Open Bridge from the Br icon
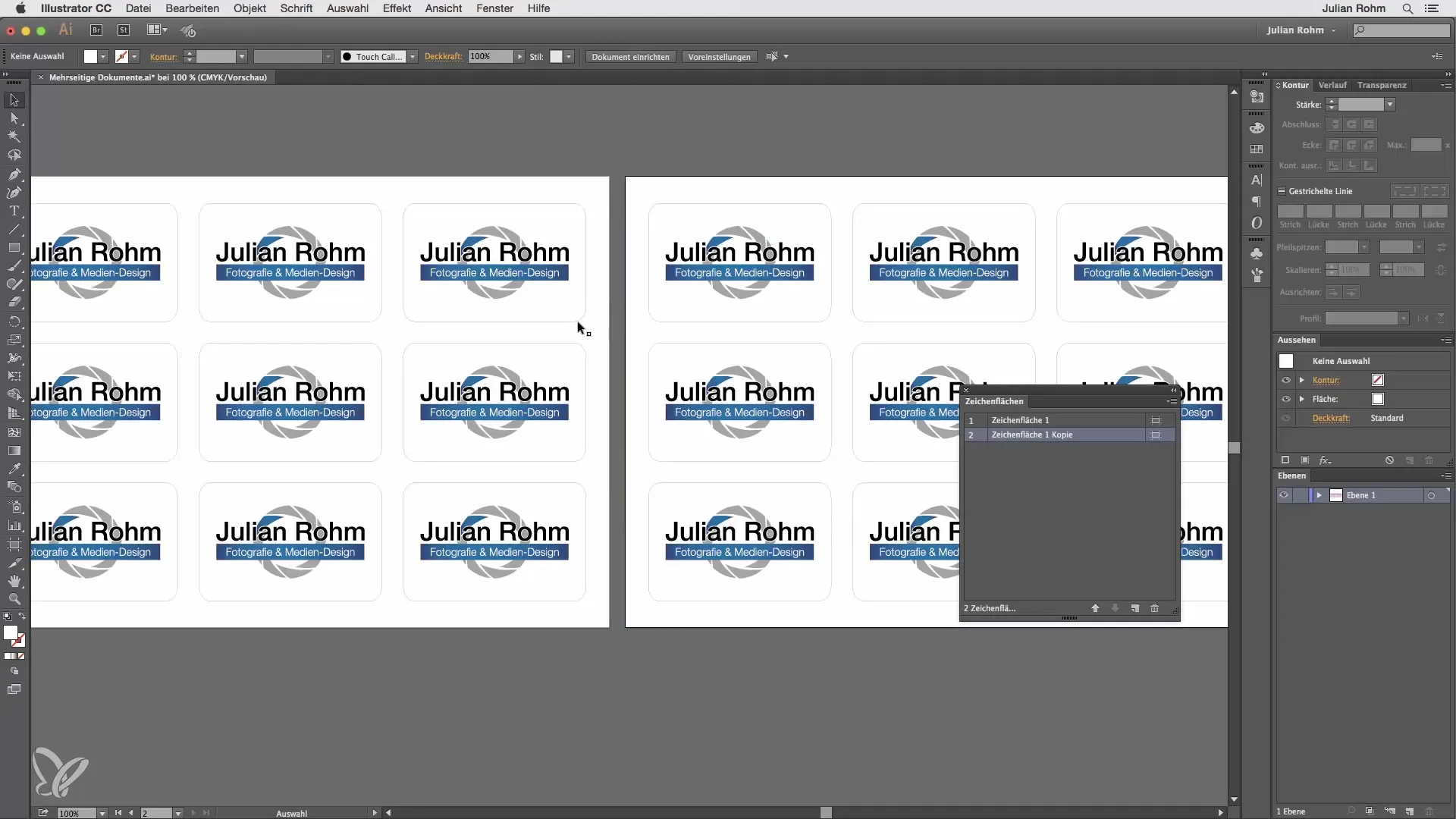The image size is (1456, 819). pos(96,30)
